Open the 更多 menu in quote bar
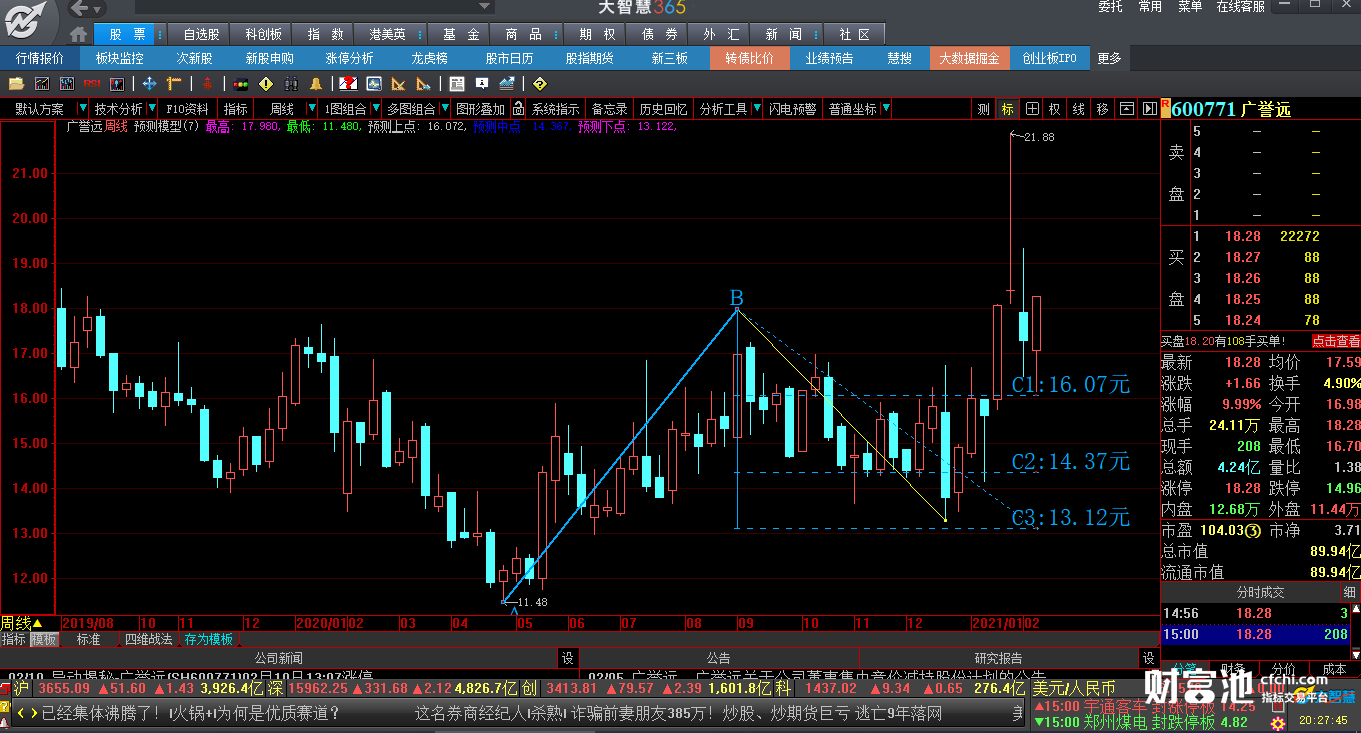 pyautogui.click(x=1109, y=58)
